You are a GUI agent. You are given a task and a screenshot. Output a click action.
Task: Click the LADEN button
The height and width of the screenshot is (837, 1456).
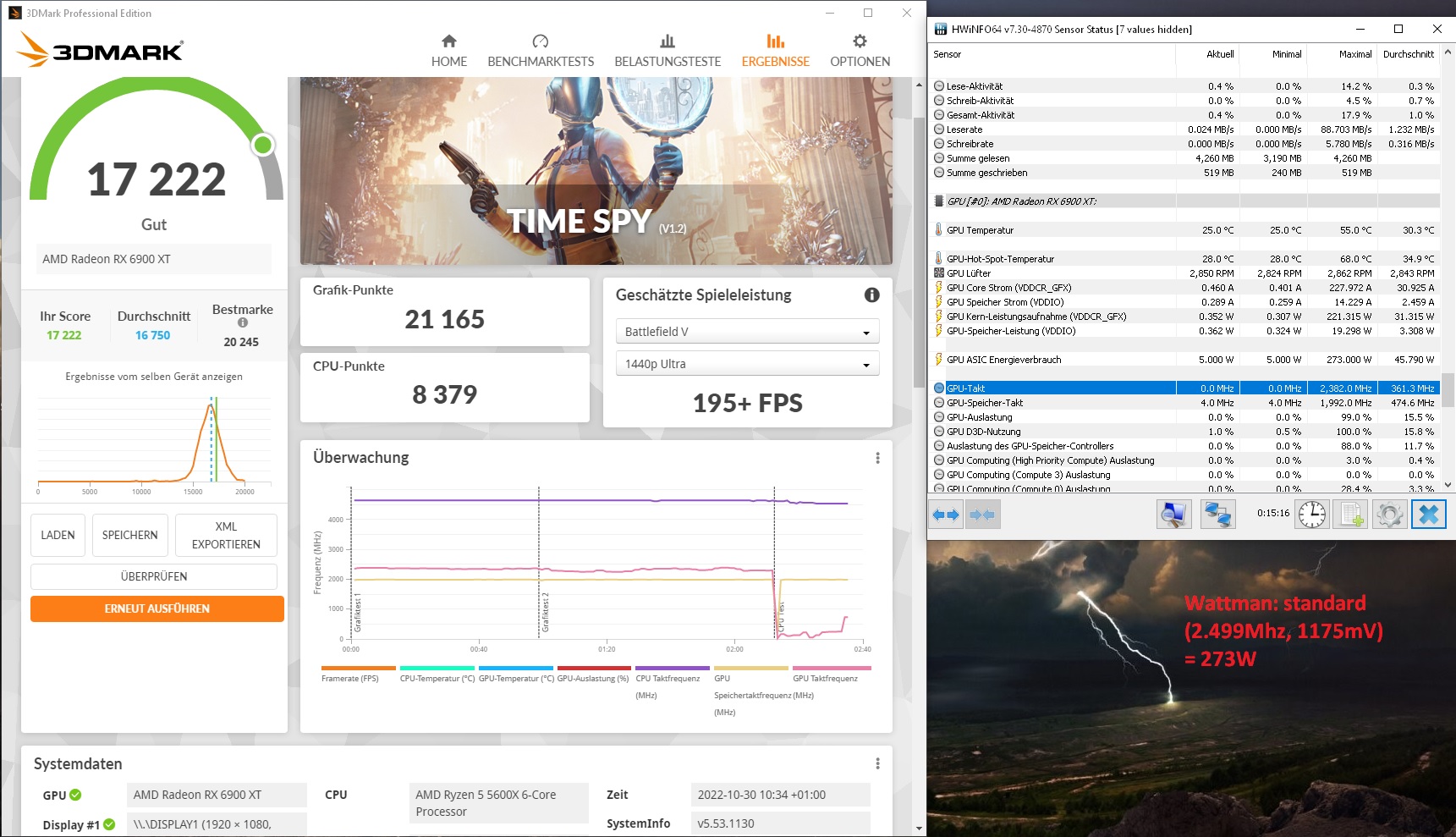tap(58, 535)
